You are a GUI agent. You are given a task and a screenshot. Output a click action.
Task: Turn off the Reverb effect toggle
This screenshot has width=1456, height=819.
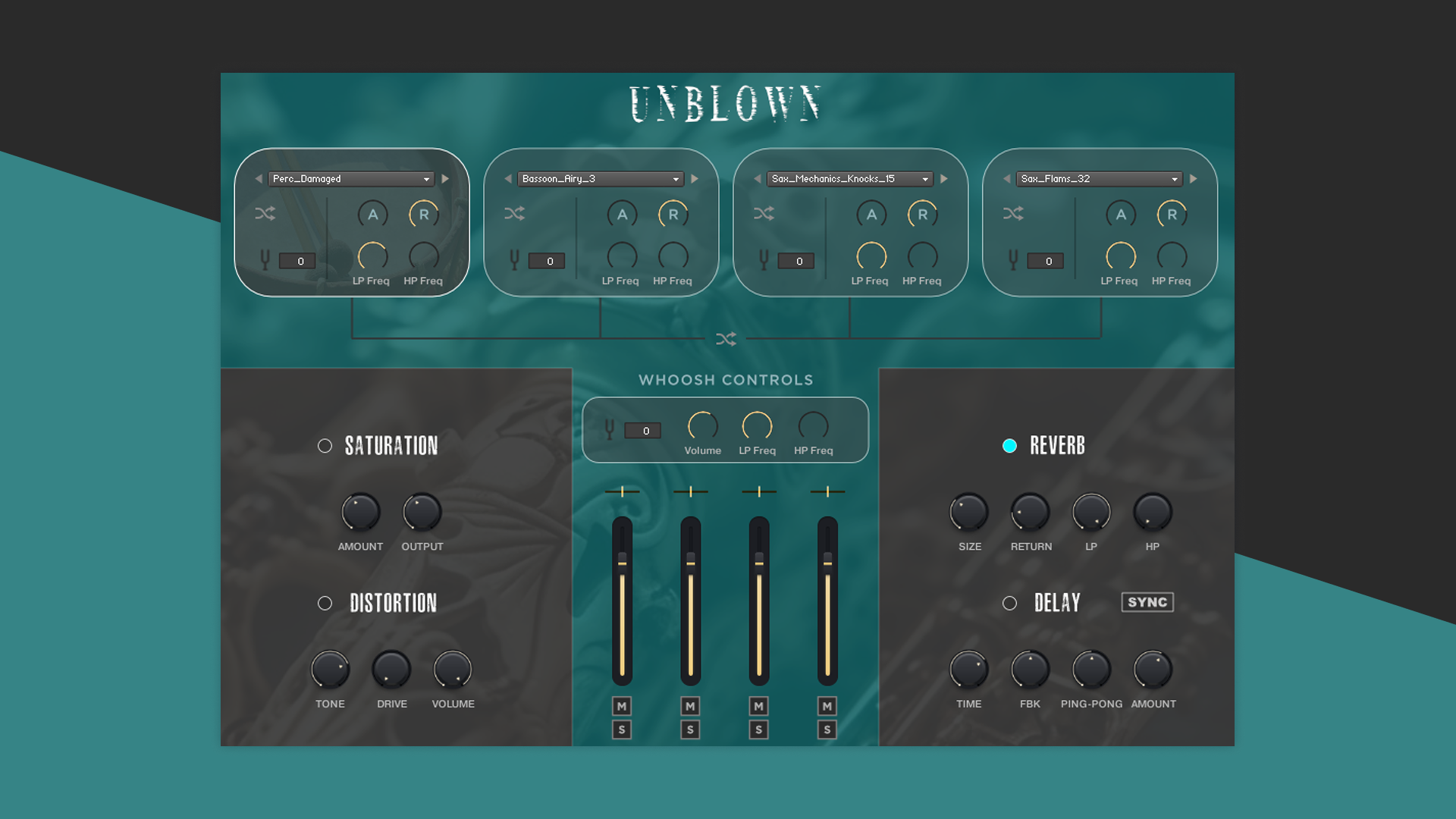point(1009,446)
